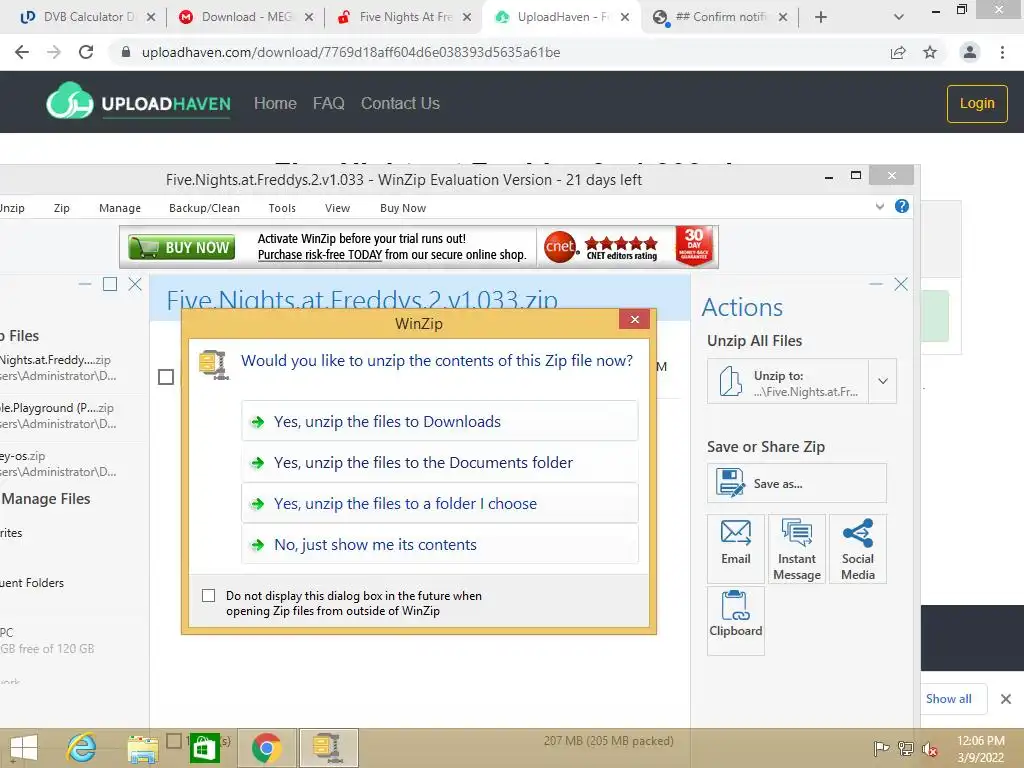Click the network icon in system tray
Screen dimensions: 1024x768
click(x=906, y=748)
